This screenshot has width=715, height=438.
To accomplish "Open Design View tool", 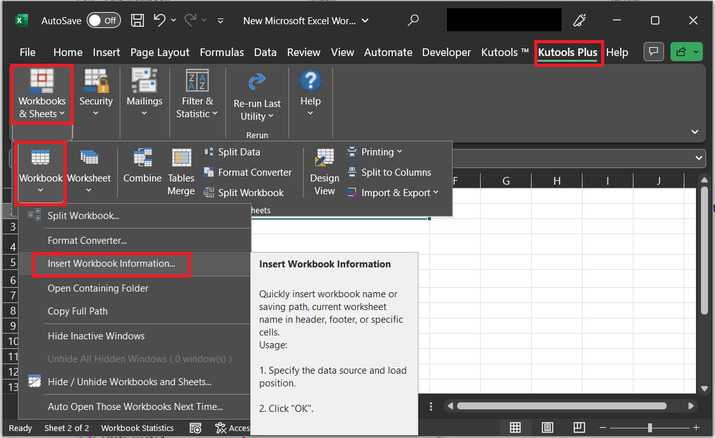I will 325,170.
